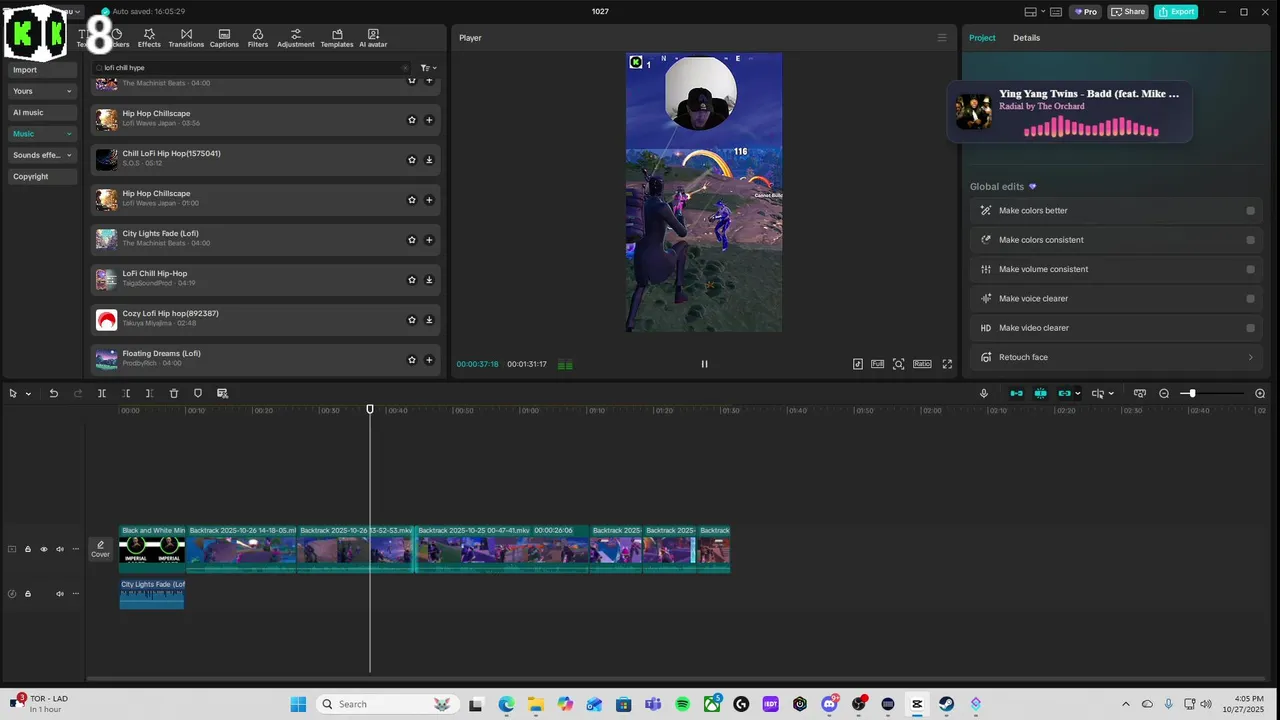Open more options for the video track
The height and width of the screenshot is (720, 1280).
pos(75,549)
